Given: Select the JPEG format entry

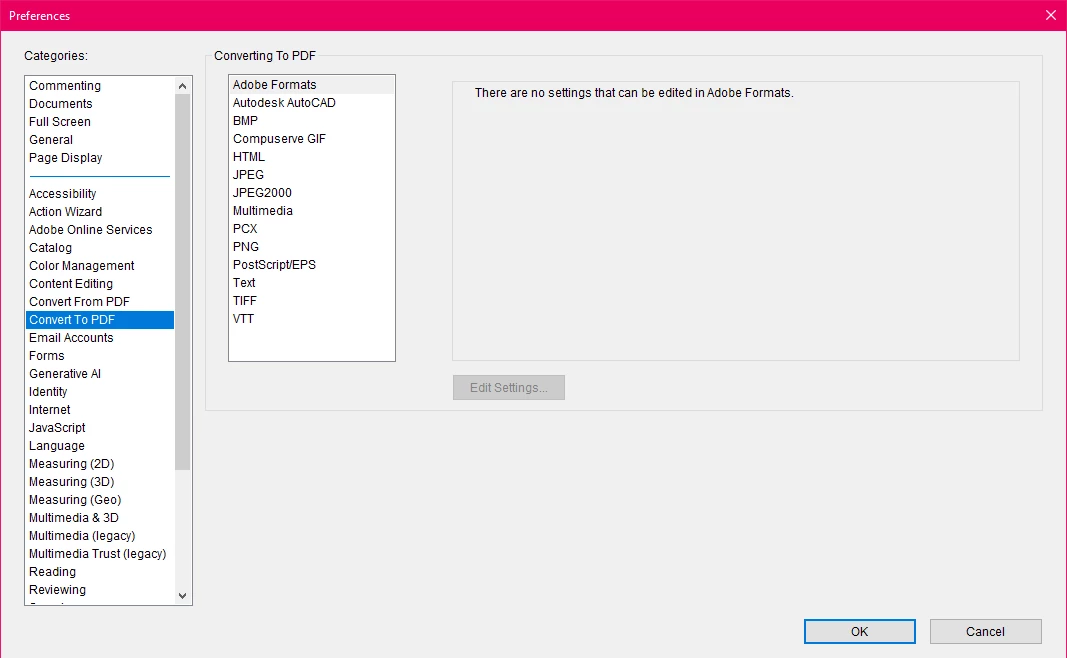Looking at the screenshot, I should click(312, 175).
